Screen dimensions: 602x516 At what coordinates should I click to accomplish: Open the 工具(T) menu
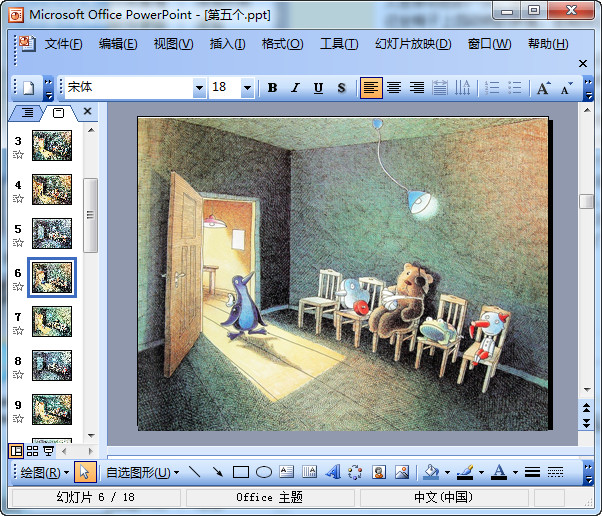tap(339, 44)
